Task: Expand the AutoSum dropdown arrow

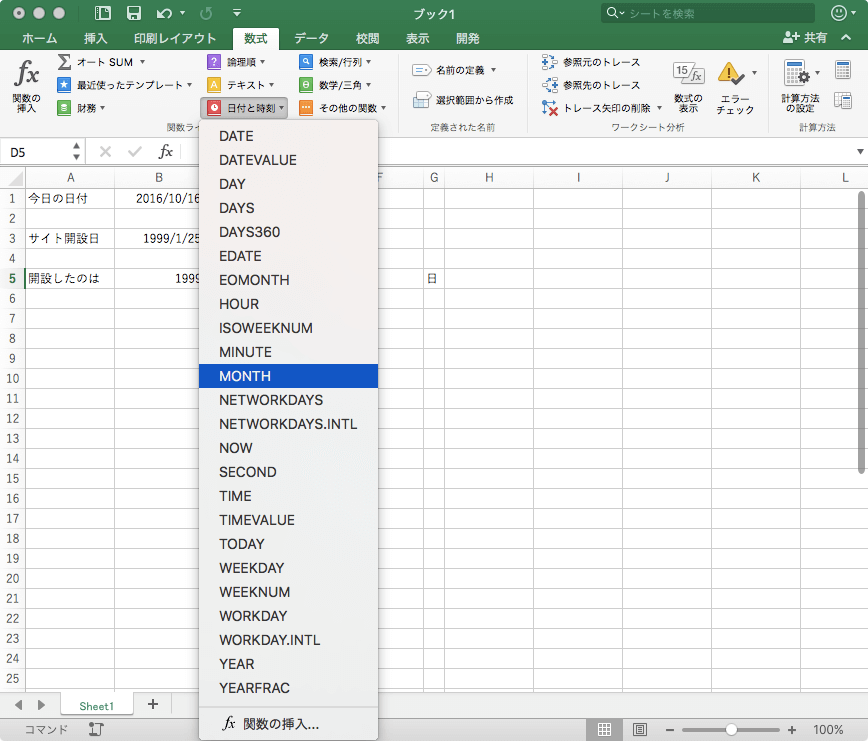Action: point(142,62)
